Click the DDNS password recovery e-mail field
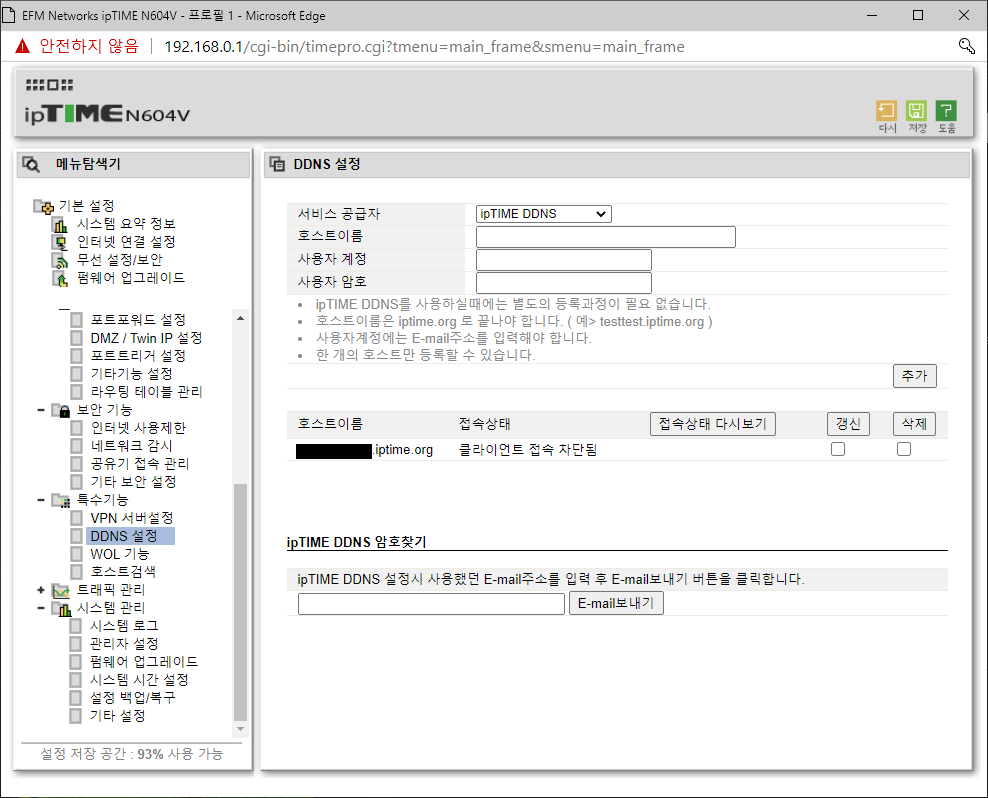The width and height of the screenshot is (988, 798). pos(431,604)
